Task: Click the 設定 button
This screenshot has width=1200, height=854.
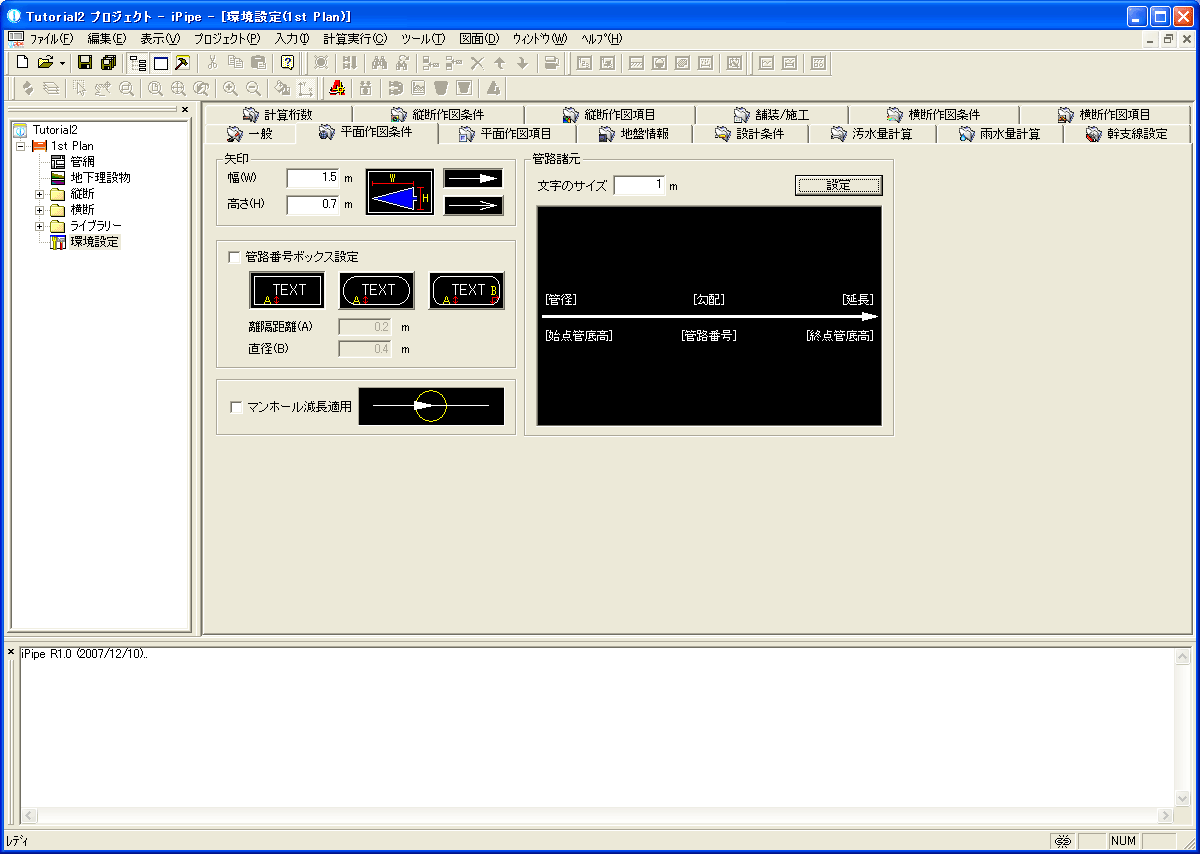Action: click(839, 185)
